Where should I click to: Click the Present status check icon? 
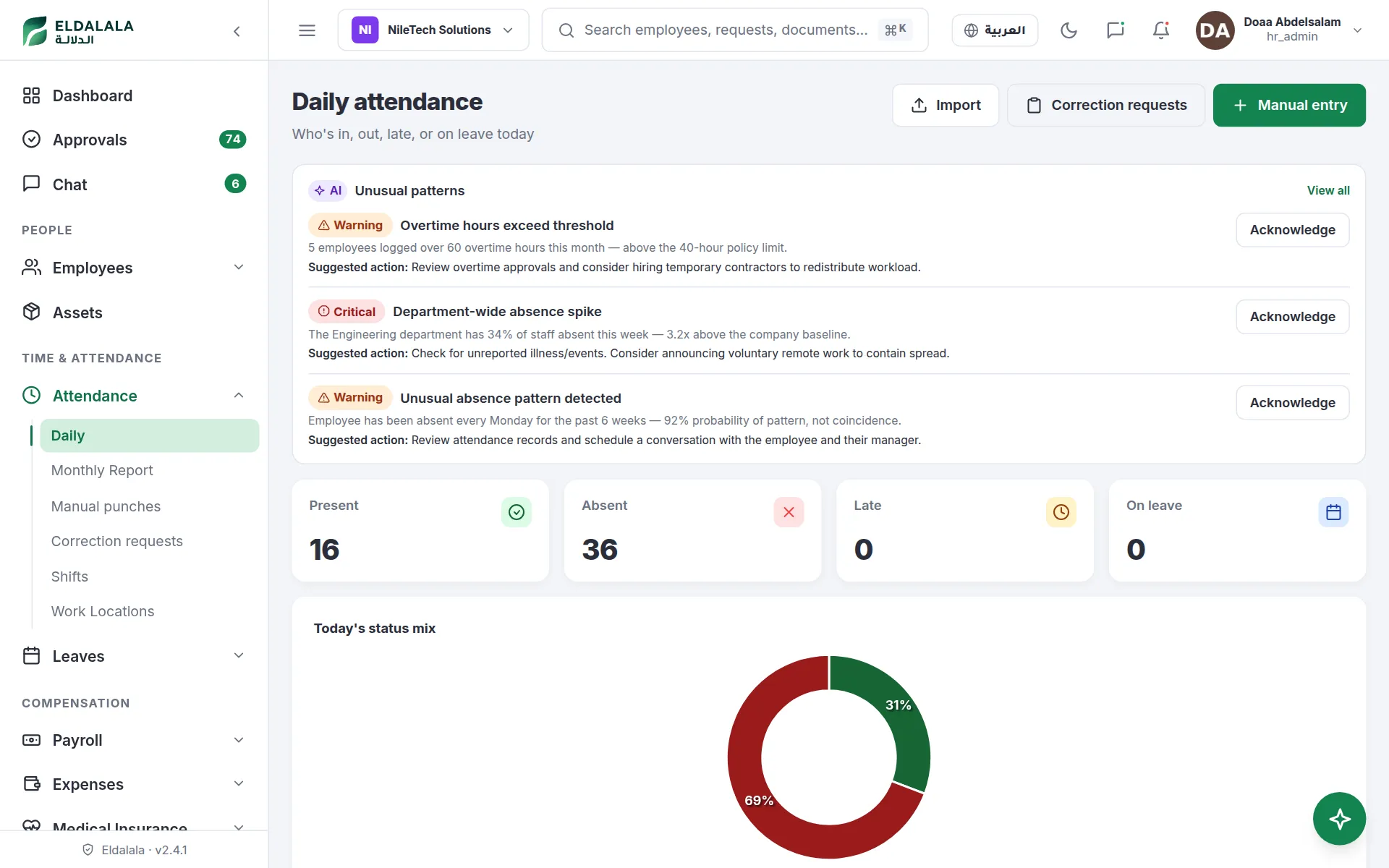click(517, 512)
